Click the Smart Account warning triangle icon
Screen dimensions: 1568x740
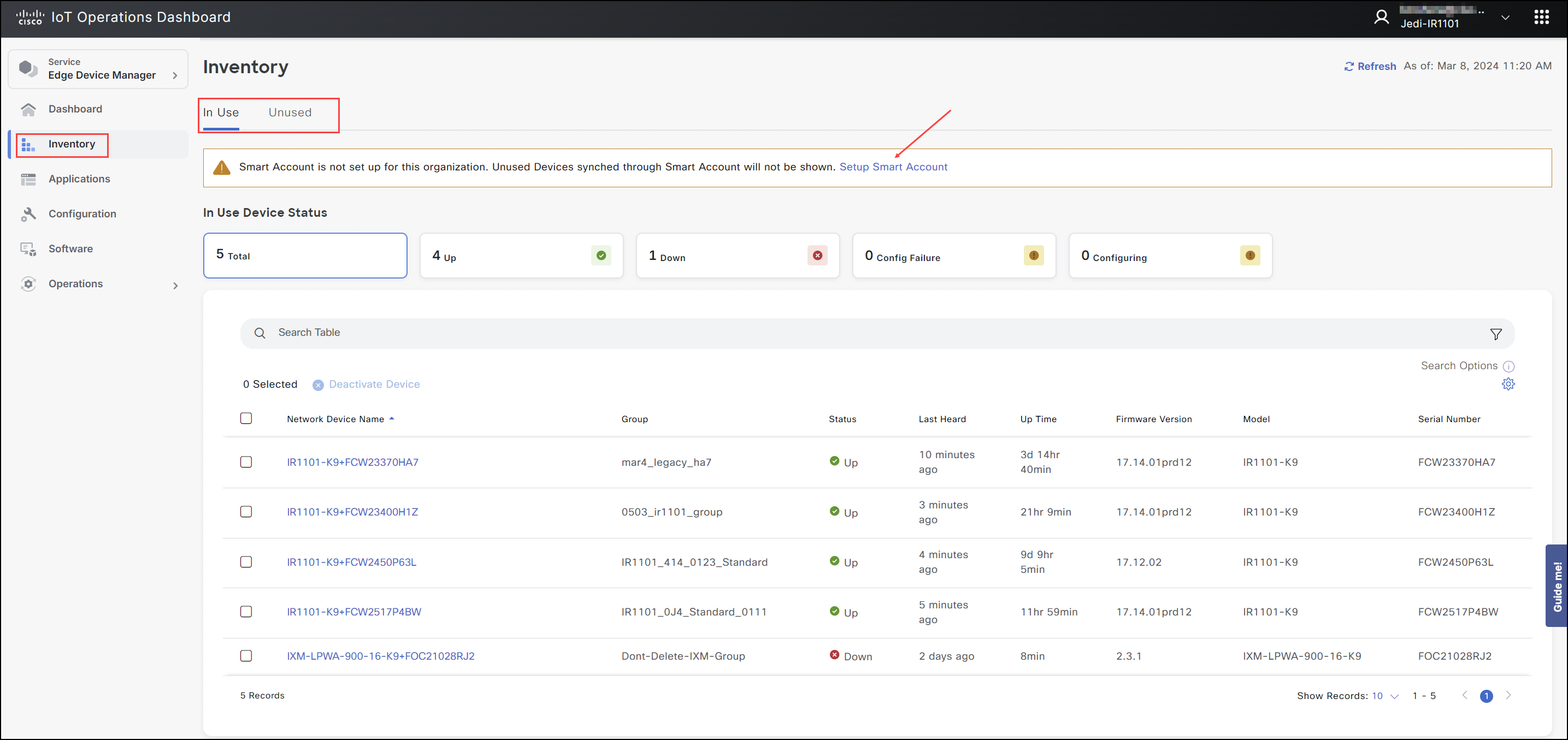click(222, 167)
